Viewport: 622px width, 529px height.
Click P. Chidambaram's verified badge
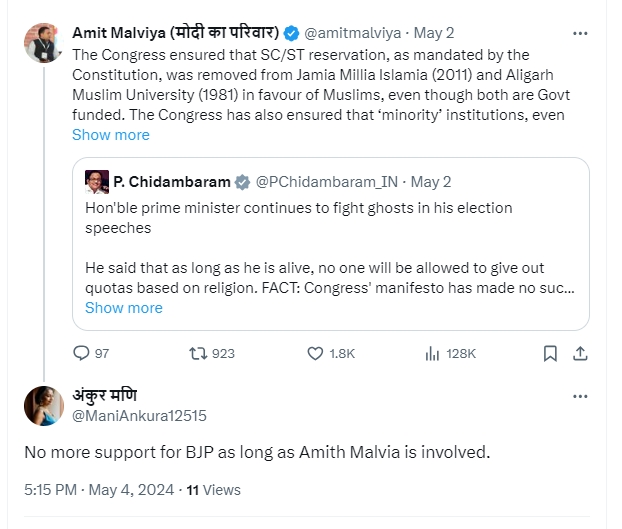[242, 182]
